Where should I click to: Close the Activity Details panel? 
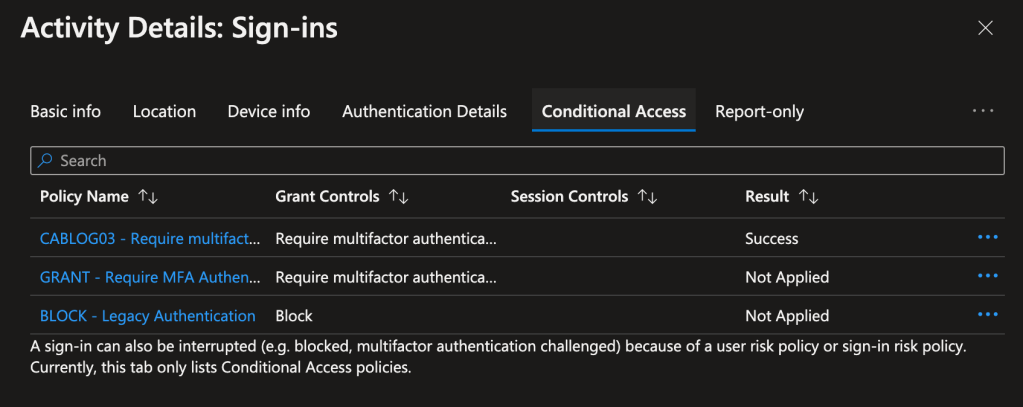tap(985, 28)
